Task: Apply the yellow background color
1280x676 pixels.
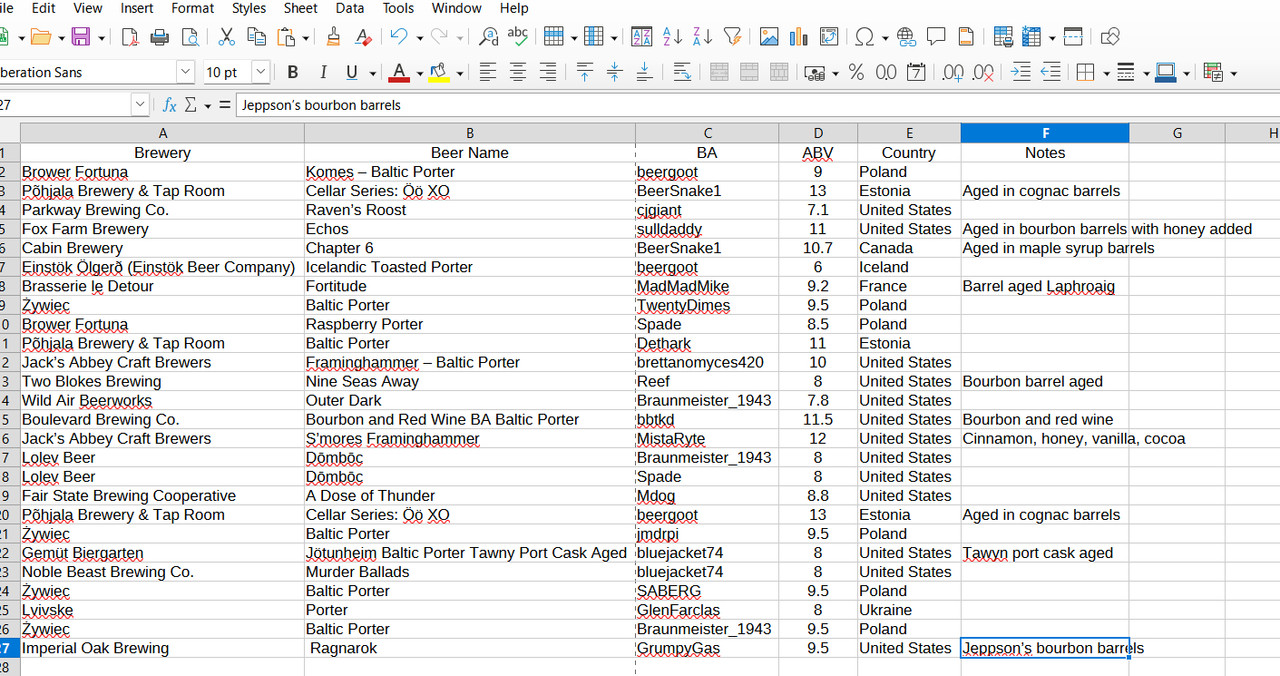Action: point(439,72)
